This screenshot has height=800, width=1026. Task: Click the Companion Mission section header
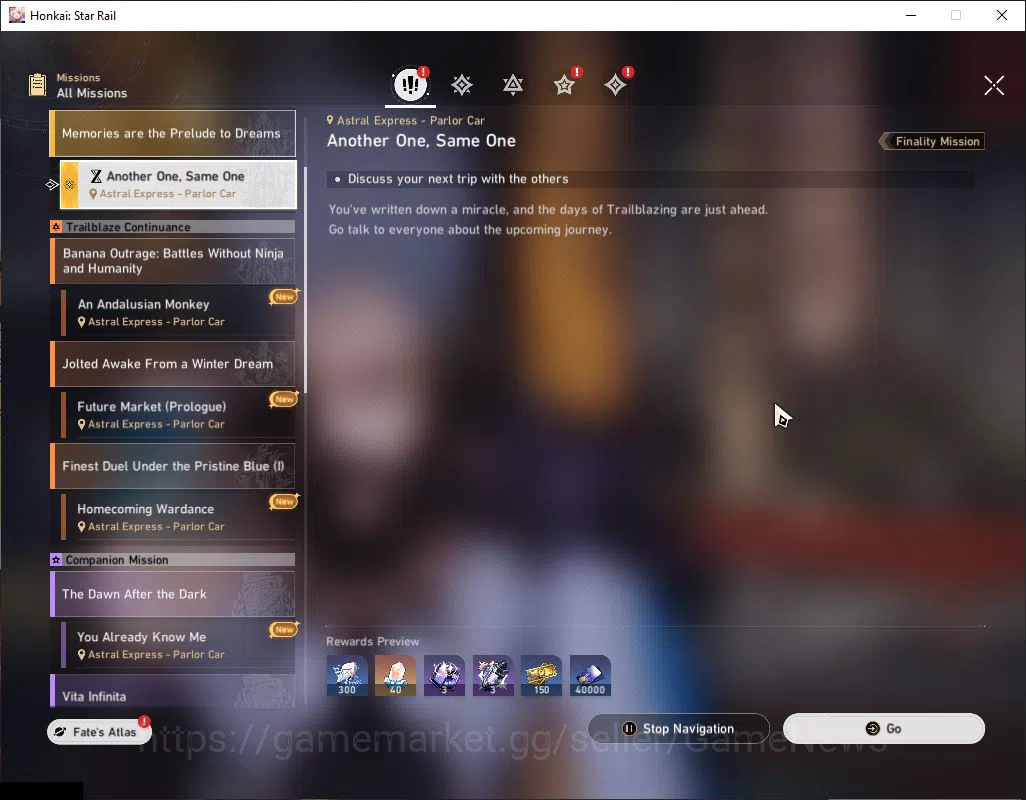click(173, 560)
